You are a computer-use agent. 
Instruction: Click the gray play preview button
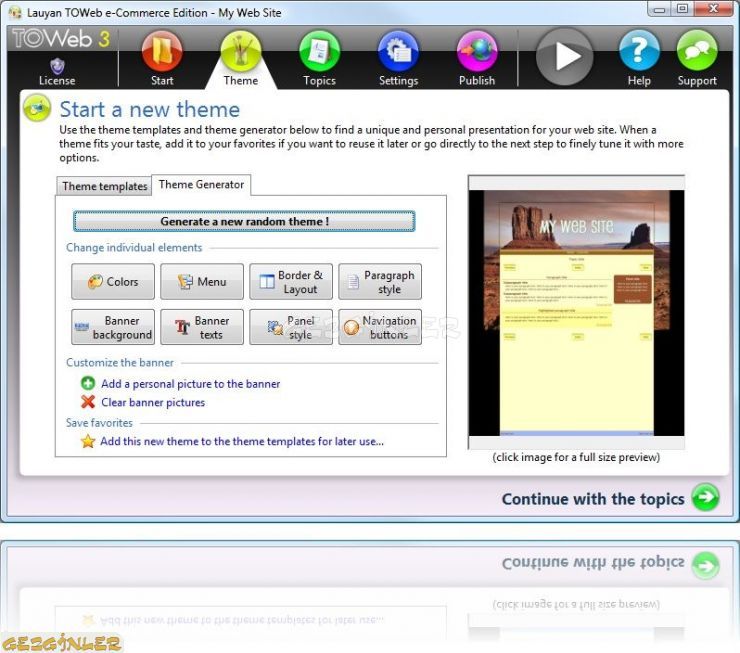point(564,57)
